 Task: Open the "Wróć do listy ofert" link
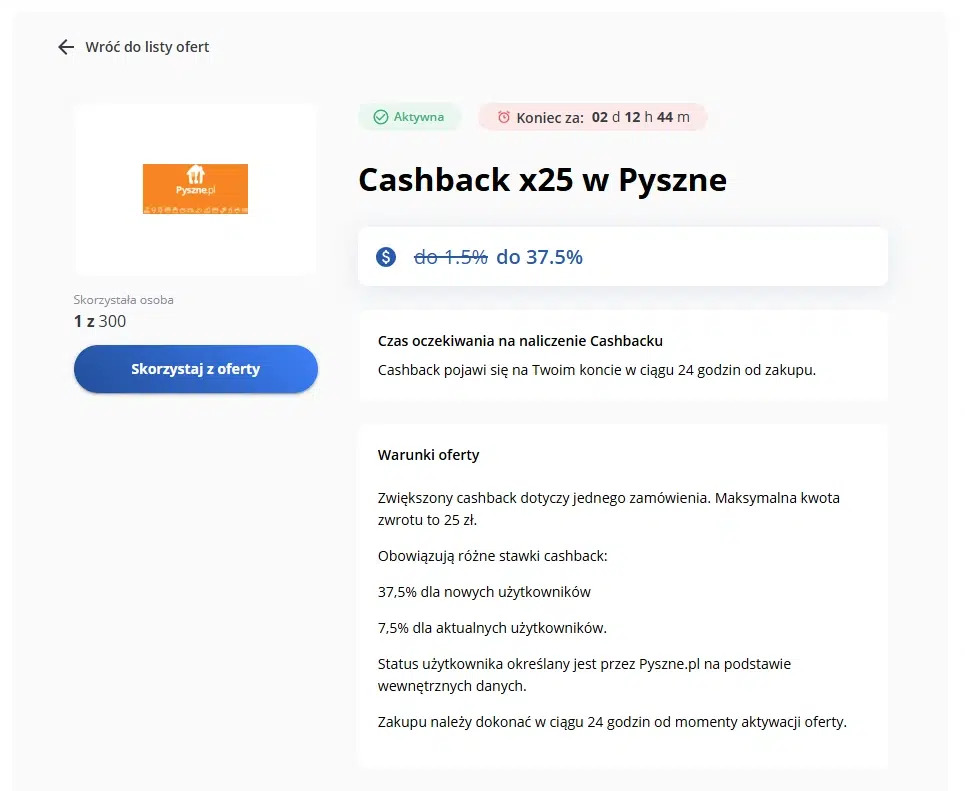click(x=147, y=47)
